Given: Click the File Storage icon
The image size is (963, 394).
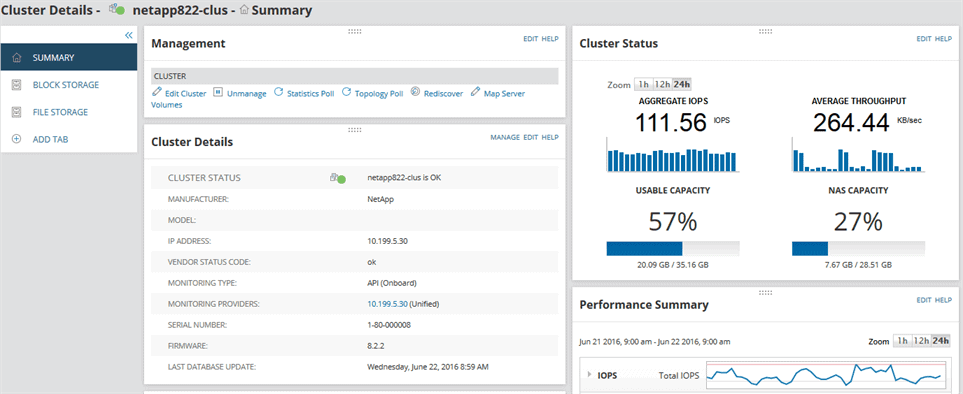Looking at the screenshot, I should tap(17, 112).
